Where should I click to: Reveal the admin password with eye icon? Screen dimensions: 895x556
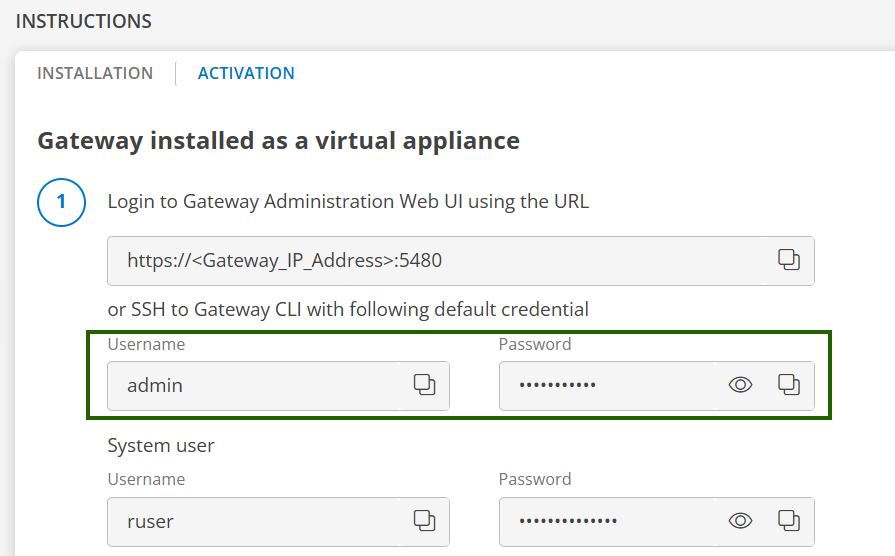tap(740, 384)
